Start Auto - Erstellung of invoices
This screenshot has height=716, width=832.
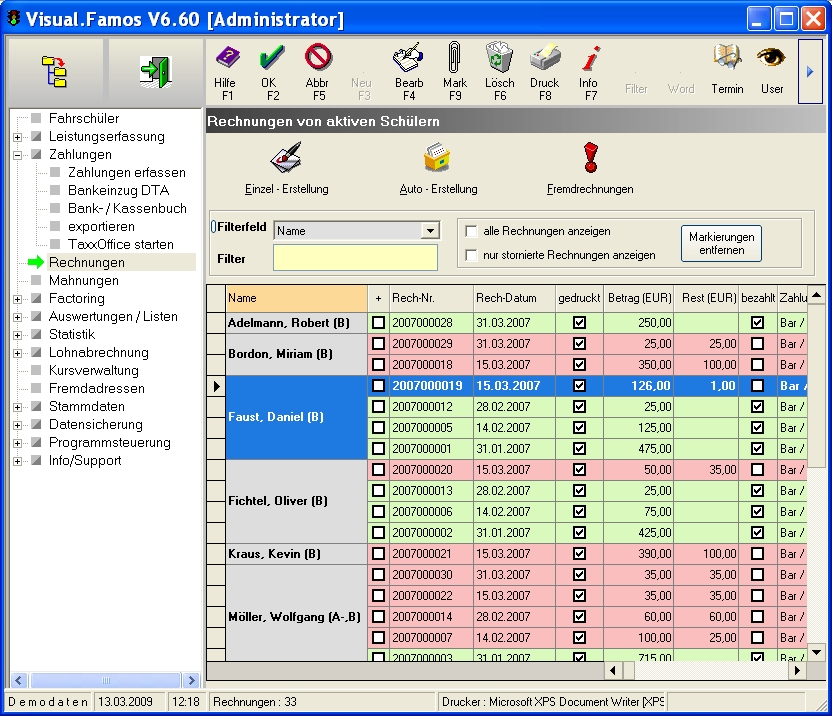[x=438, y=158]
